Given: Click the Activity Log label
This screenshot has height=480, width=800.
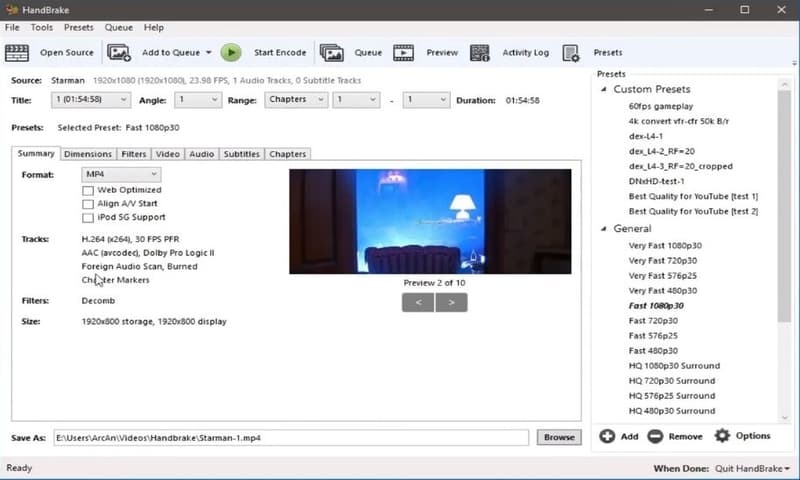Looking at the screenshot, I should click(x=526, y=53).
